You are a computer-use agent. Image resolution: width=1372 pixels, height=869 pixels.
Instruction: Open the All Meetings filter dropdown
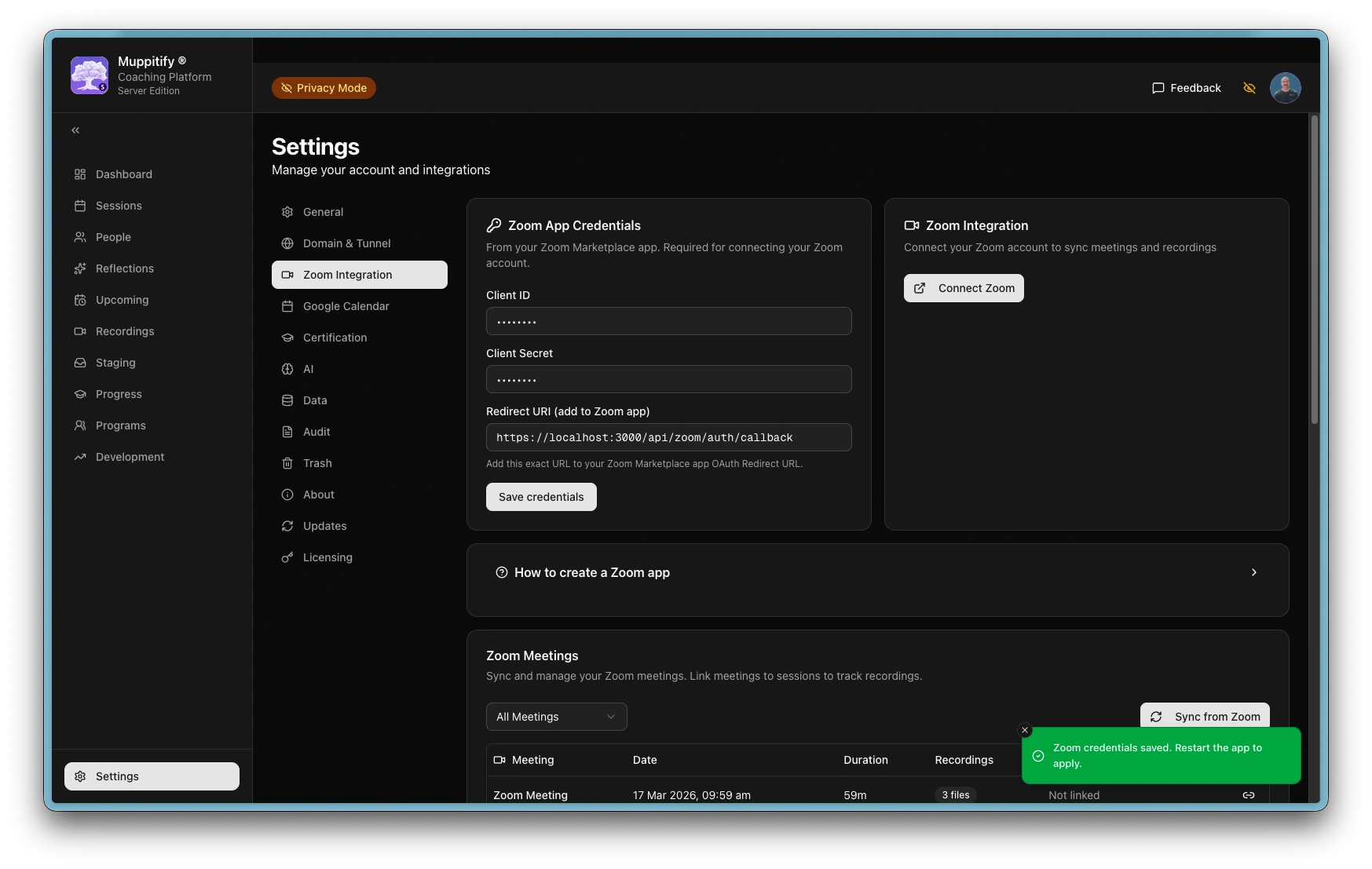[556, 717]
